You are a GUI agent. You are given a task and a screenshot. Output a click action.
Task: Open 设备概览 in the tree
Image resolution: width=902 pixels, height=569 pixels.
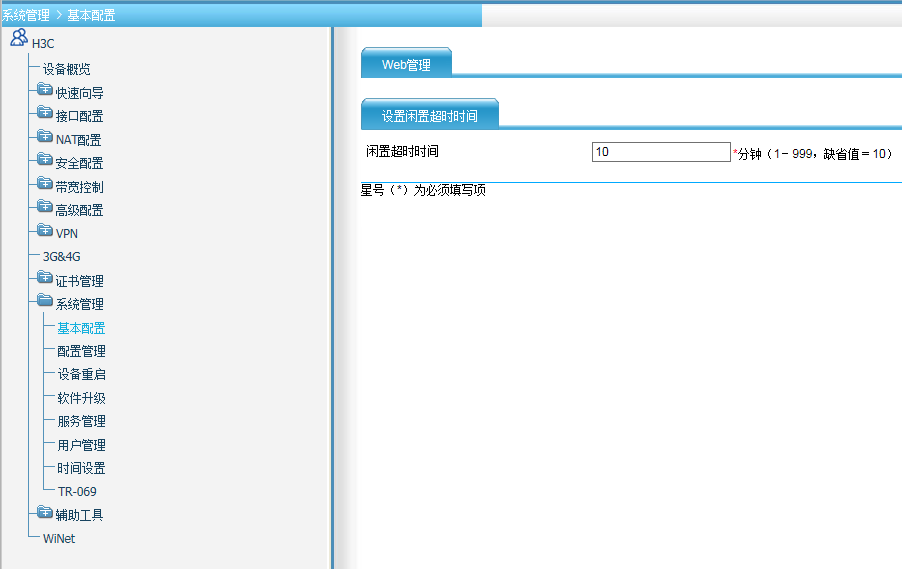[67, 70]
